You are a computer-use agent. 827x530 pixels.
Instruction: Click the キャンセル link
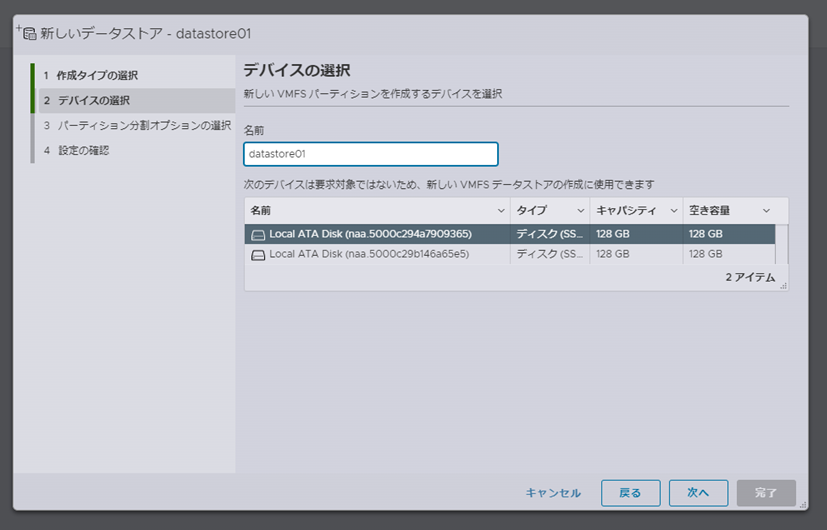point(553,493)
